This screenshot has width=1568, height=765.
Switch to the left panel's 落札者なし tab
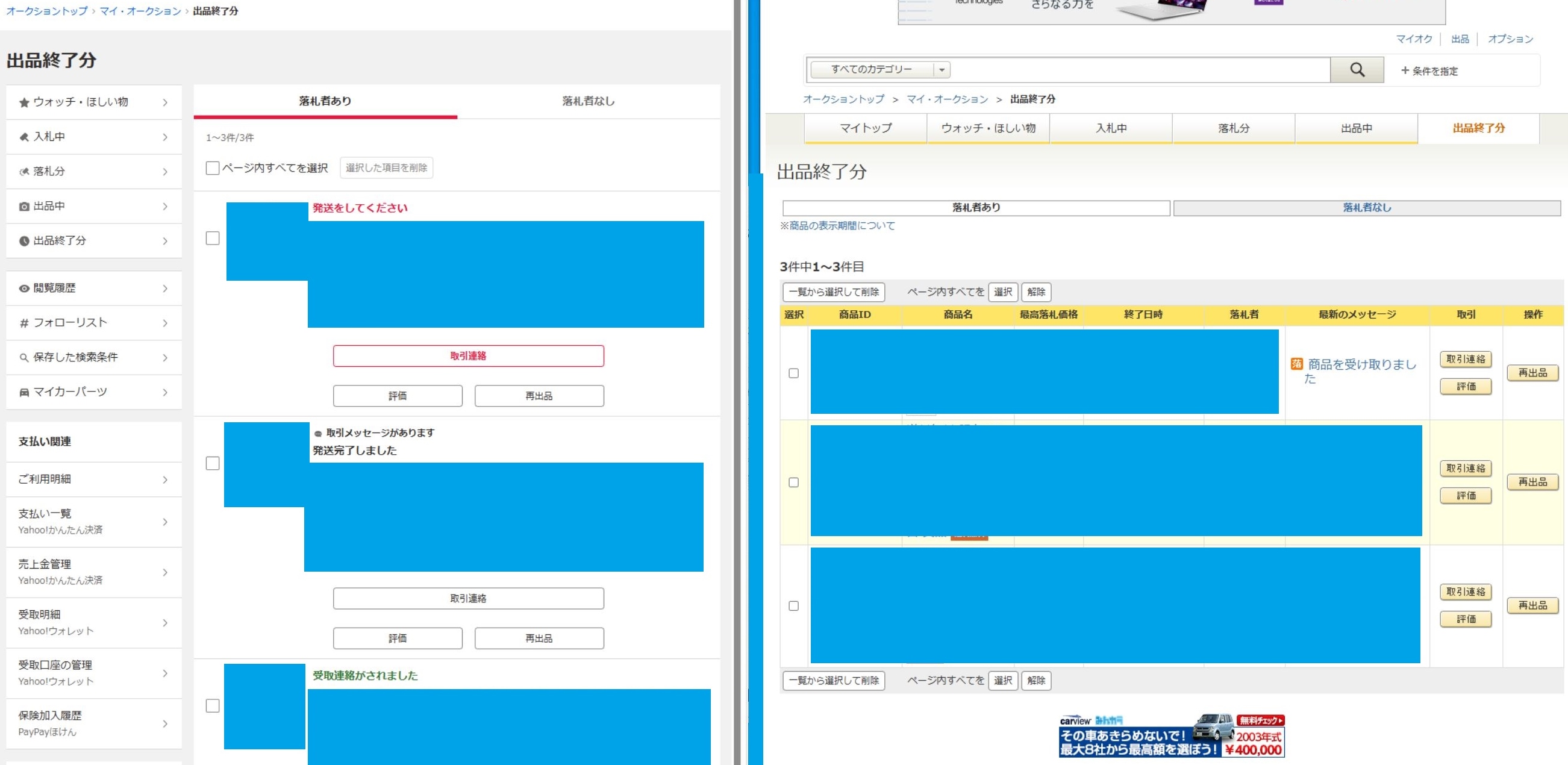tap(588, 101)
